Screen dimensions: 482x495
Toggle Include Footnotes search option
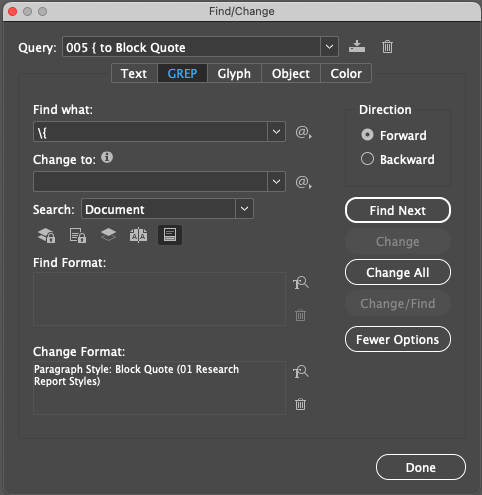(170, 235)
